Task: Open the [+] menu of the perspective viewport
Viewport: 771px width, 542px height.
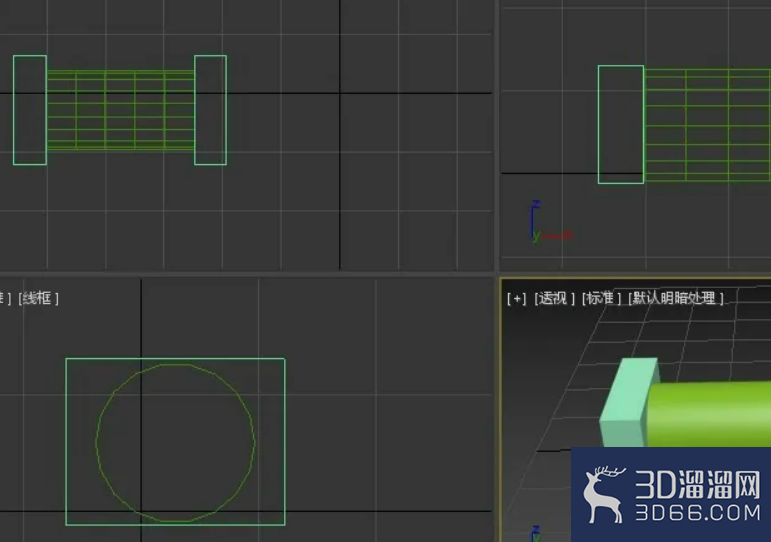Action: pos(516,298)
